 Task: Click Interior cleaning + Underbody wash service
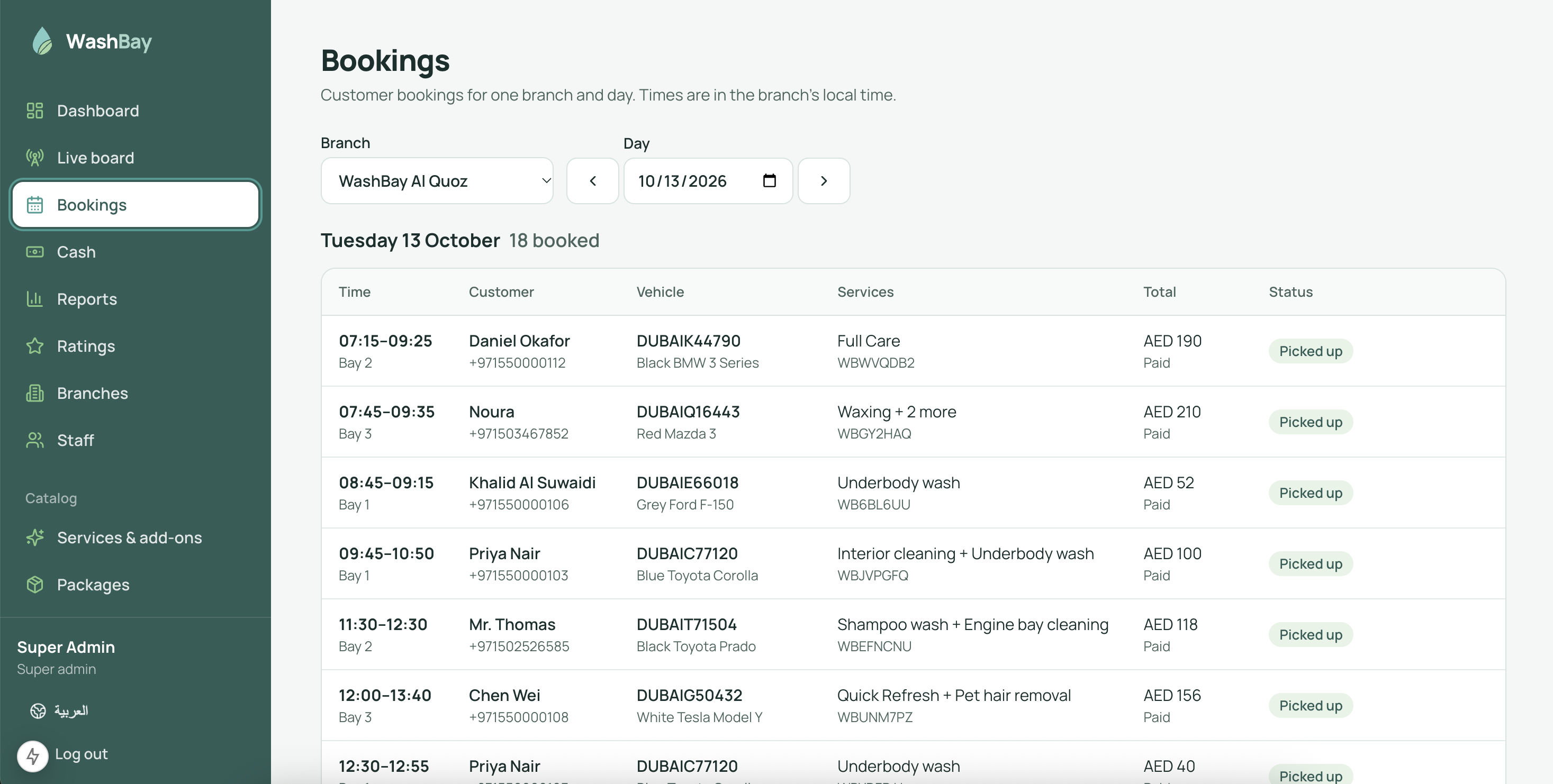click(965, 554)
